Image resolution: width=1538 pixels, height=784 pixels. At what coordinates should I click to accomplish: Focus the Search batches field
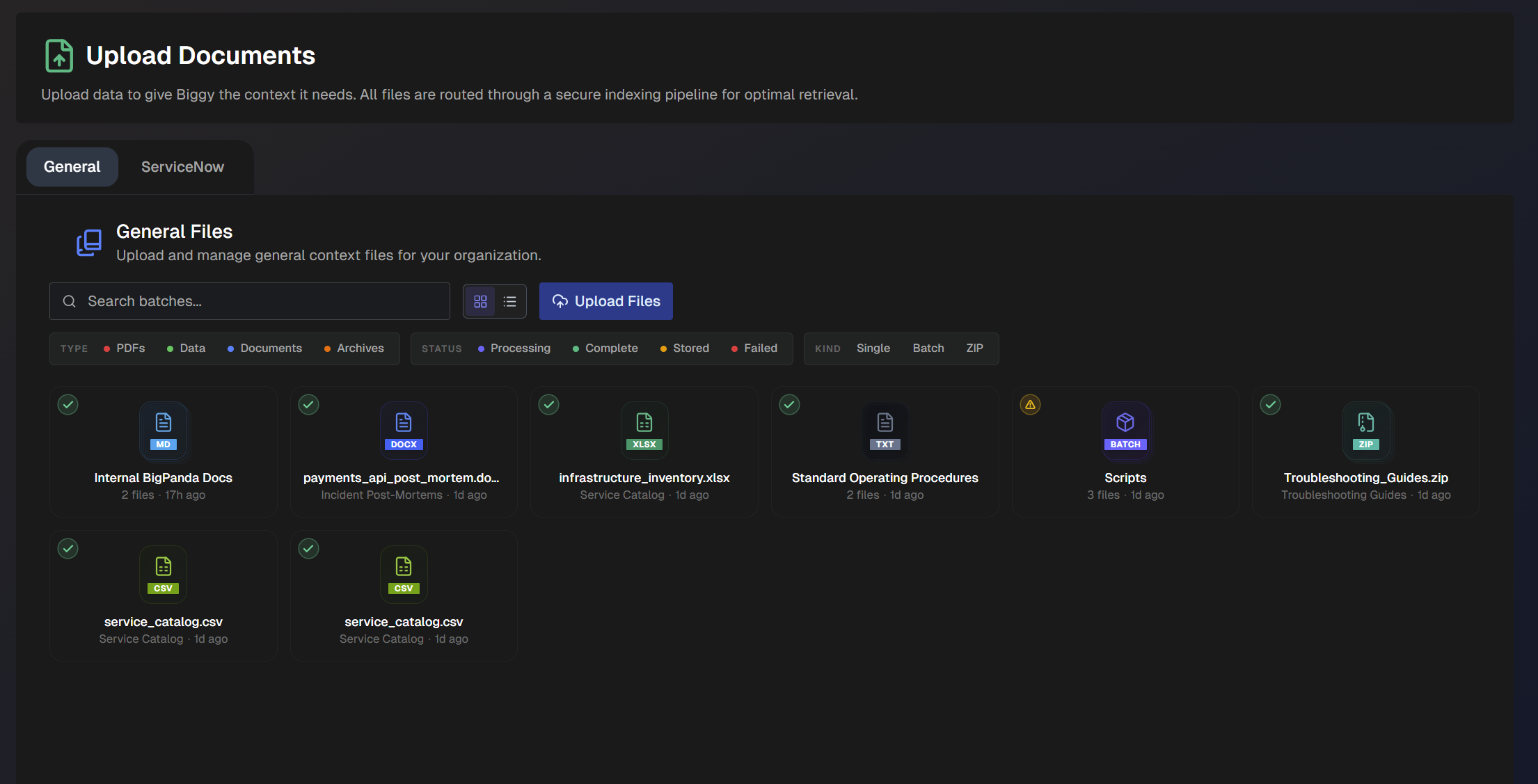pyautogui.click(x=250, y=301)
